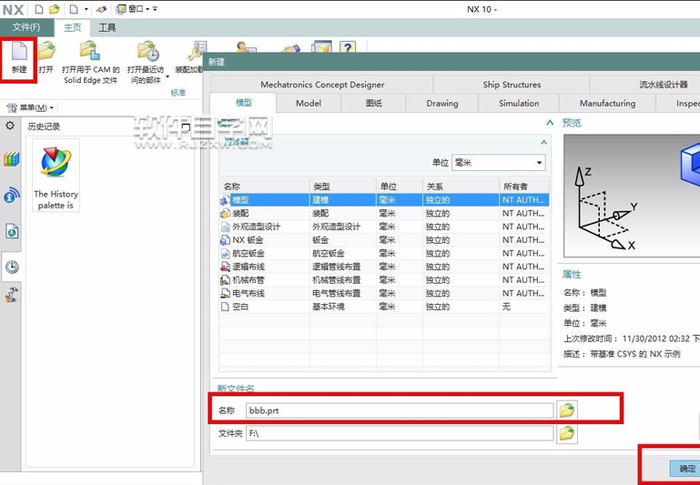The width and height of the screenshot is (700, 485).
Task: Maximize the 历史记录 panel with the square icon
Action: pyautogui.click(x=186, y=127)
